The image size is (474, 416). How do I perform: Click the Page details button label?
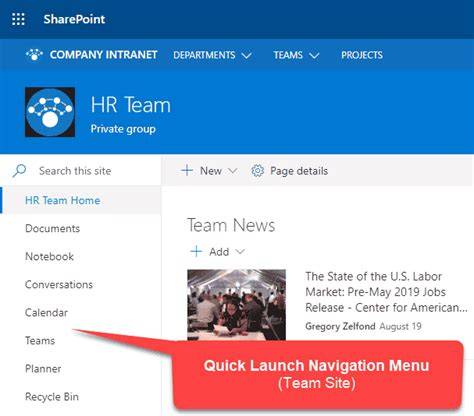tap(299, 171)
